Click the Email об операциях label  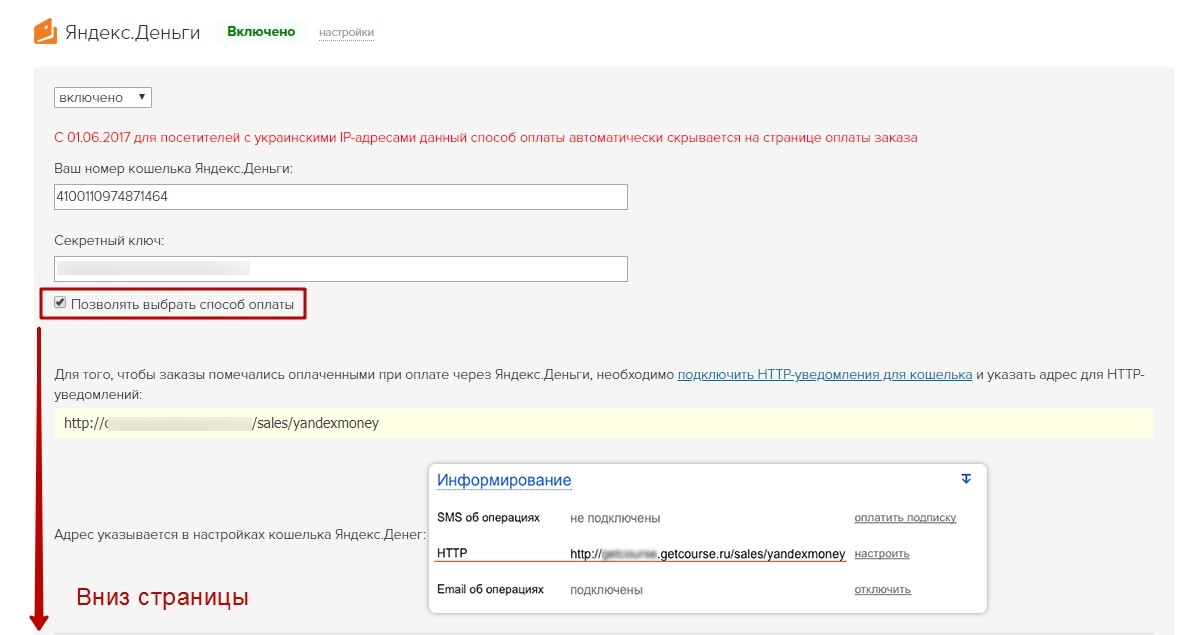490,590
